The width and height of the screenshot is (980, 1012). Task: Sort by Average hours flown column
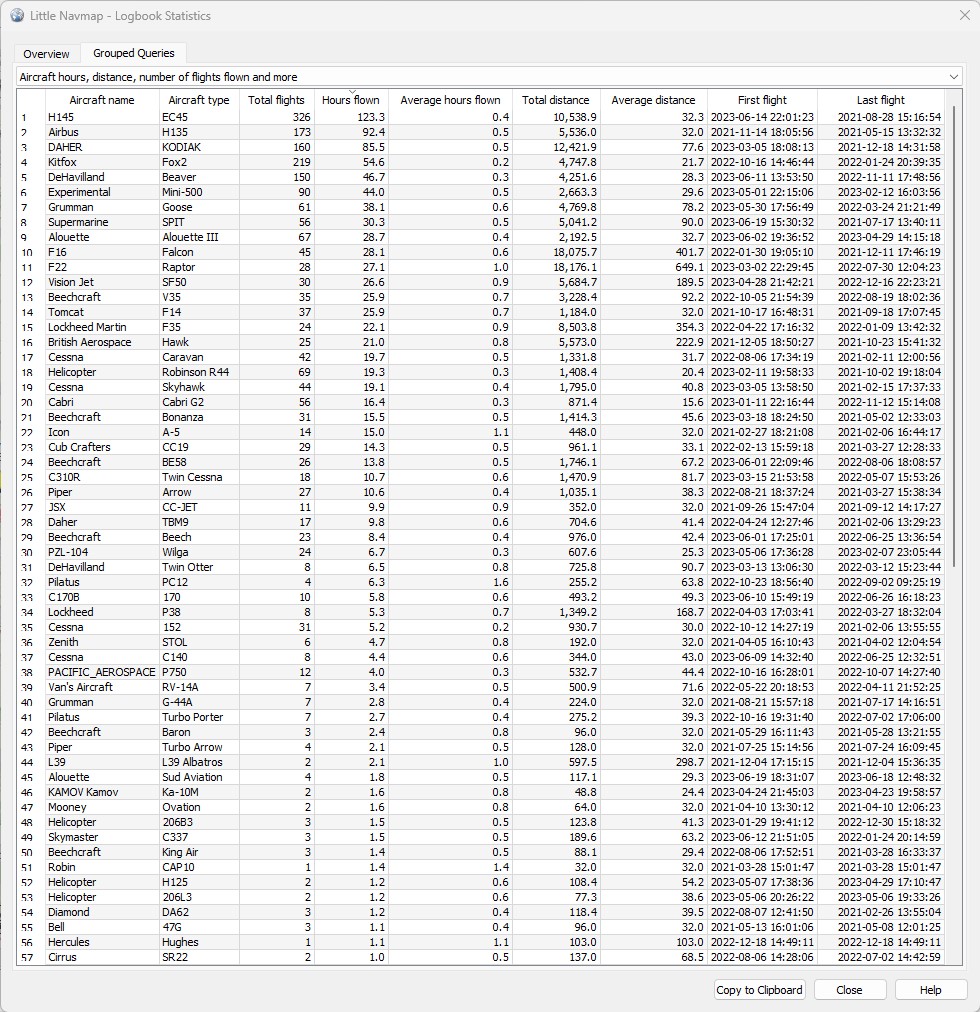[x=450, y=100]
